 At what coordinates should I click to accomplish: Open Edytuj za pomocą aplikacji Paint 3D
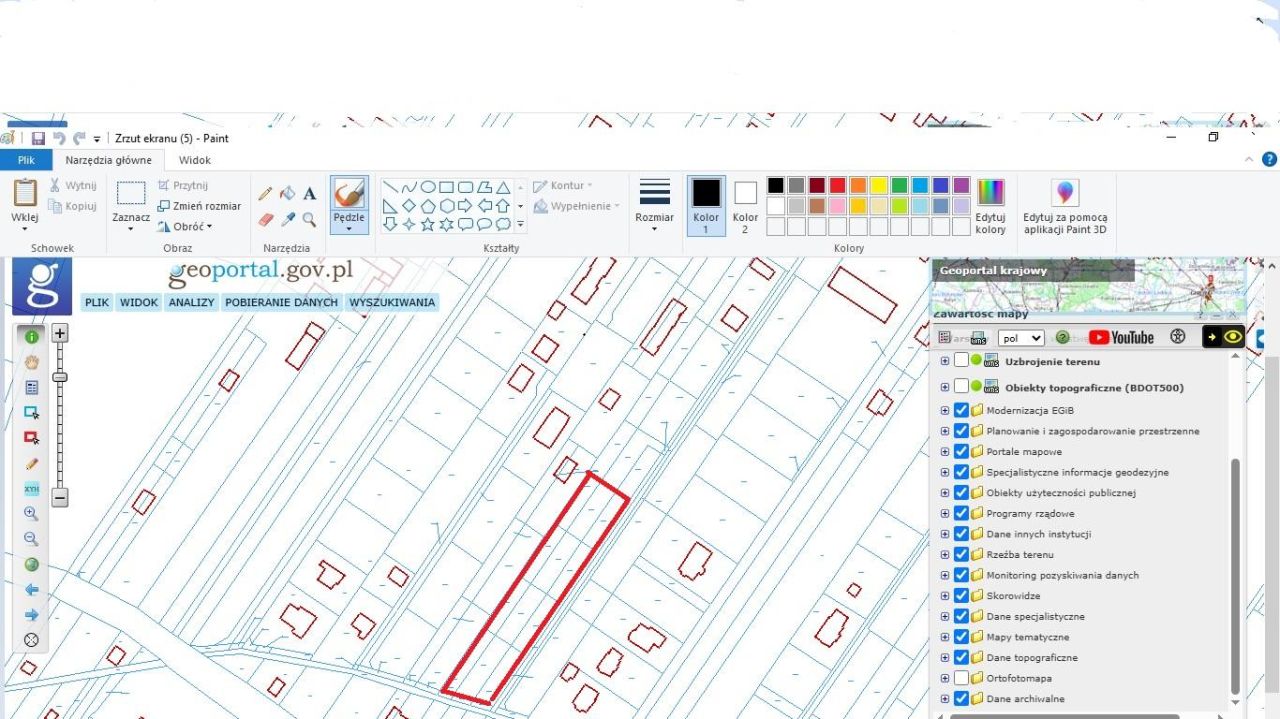tap(1065, 207)
